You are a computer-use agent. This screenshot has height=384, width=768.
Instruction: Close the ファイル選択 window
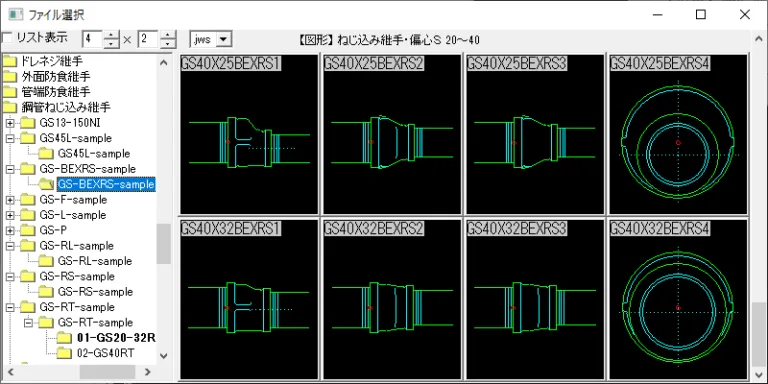click(744, 15)
